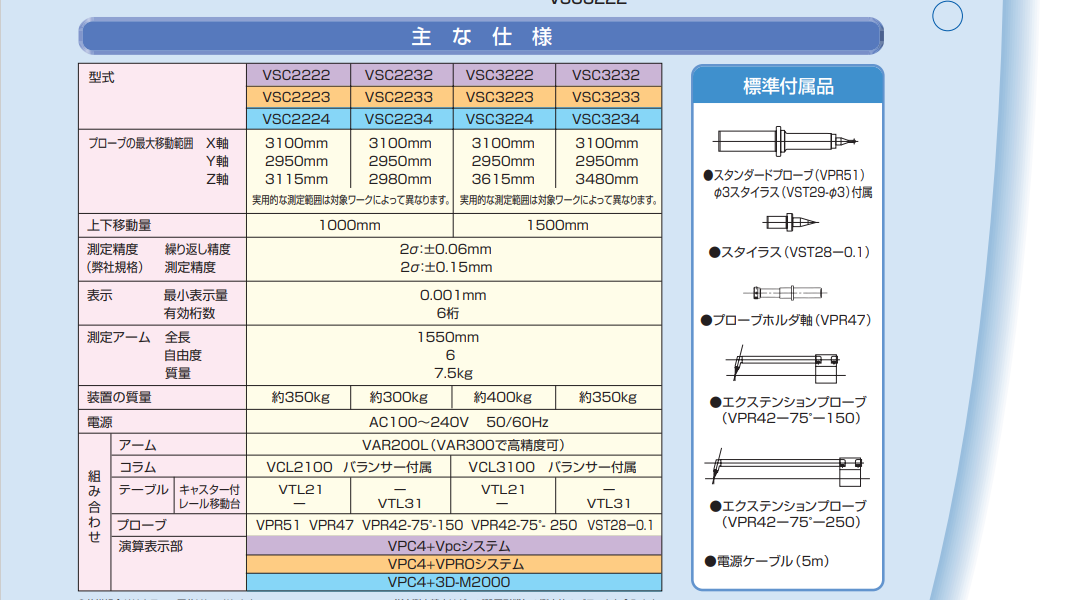This screenshot has width=1090, height=600.
Task: Select model cell VSC3224
Action: coord(504,119)
